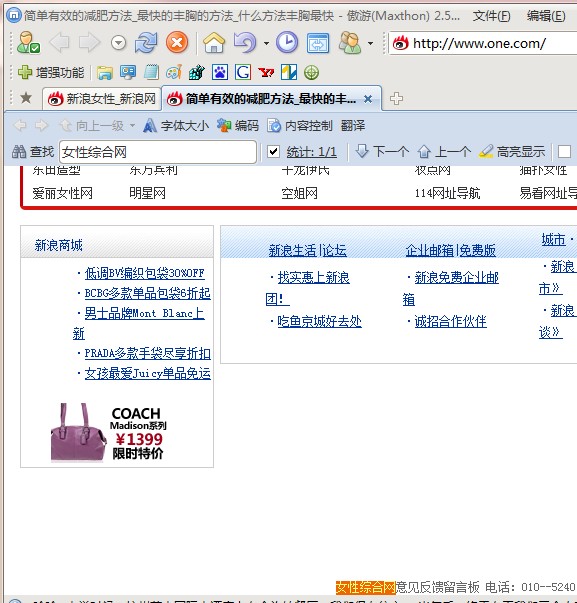Open the 论坛 link
This screenshot has width=577, height=603.
tap(334, 250)
